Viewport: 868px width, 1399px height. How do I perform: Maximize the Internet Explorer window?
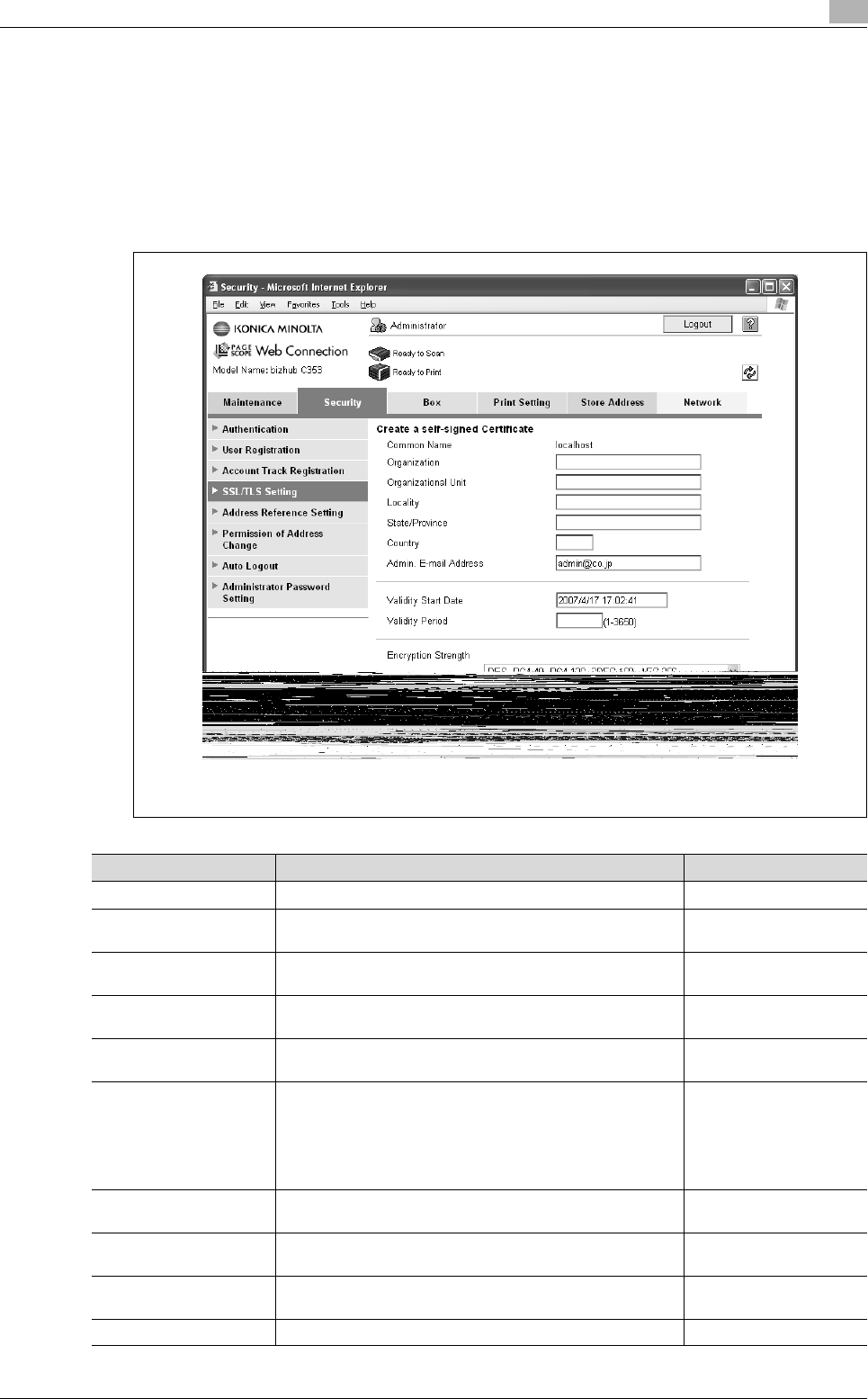click(x=769, y=286)
